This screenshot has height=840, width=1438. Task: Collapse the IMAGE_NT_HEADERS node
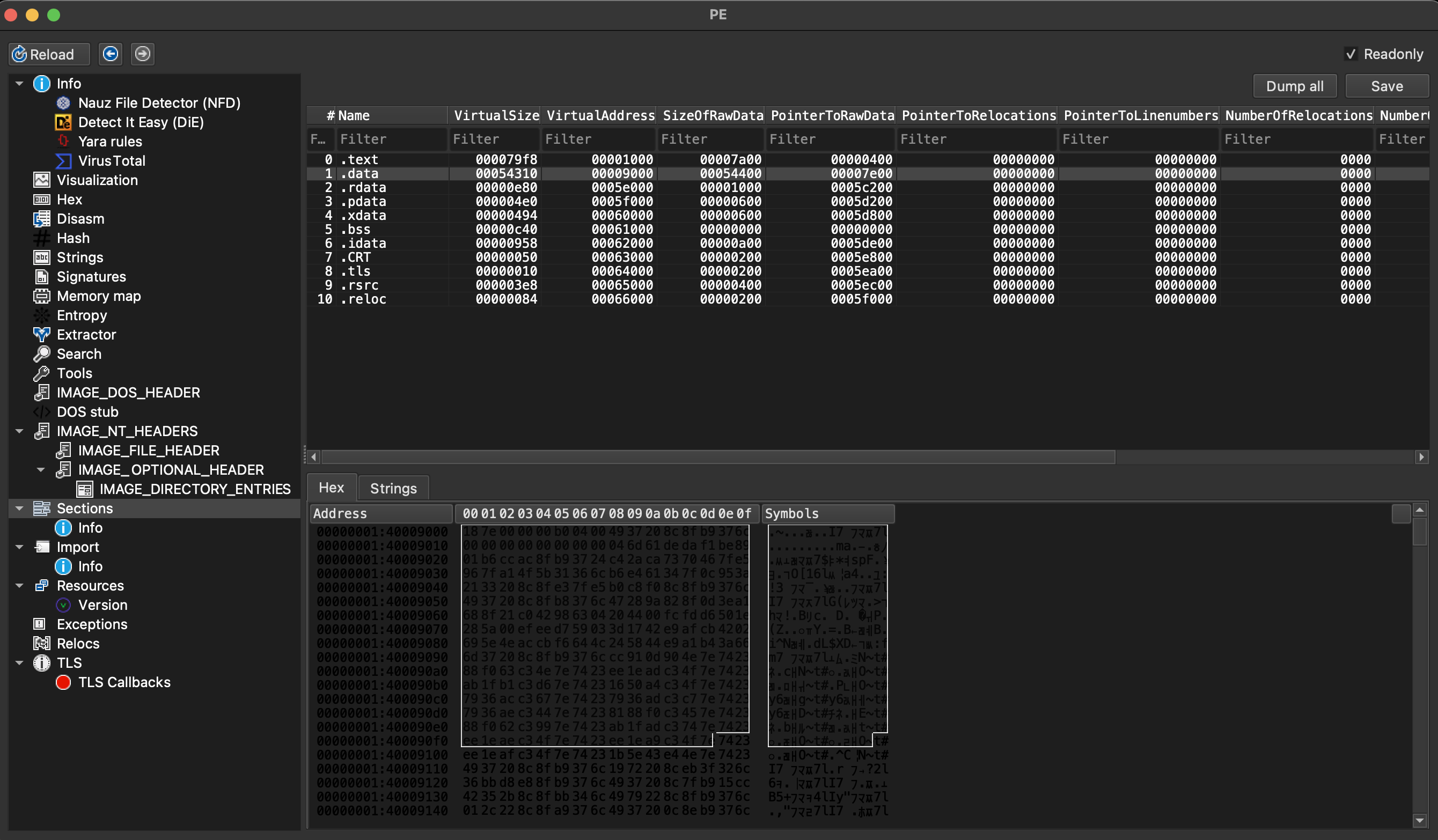click(19, 431)
